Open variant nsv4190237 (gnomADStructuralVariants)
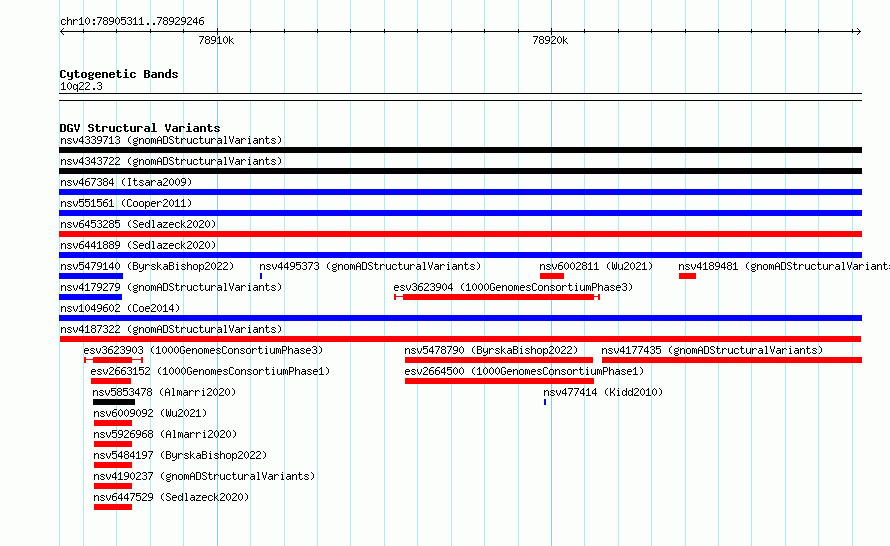The height and width of the screenshot is (546, 890). [204, 476]
